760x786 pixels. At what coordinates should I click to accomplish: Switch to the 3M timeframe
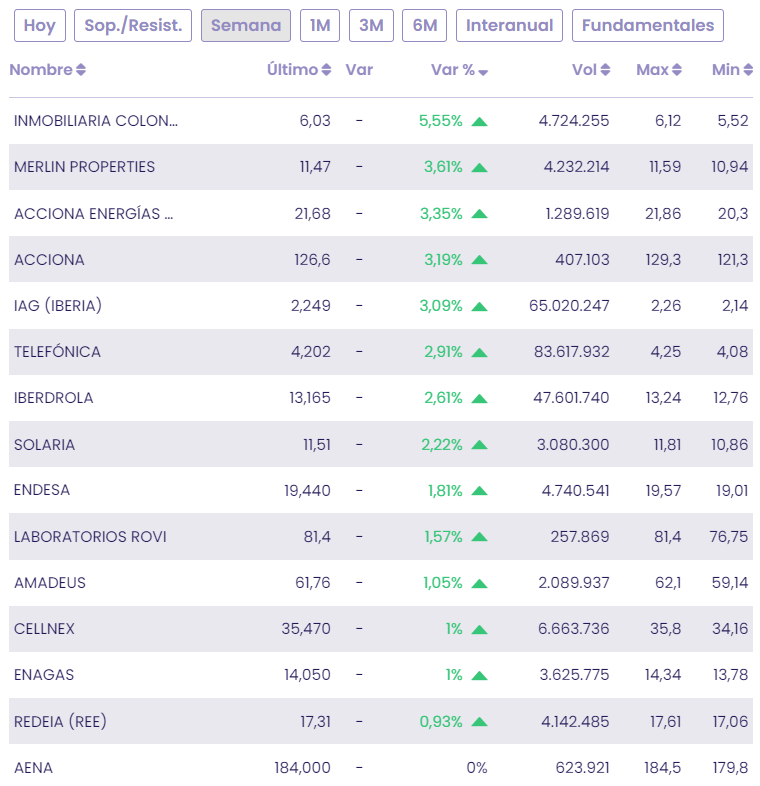click(x=371, y=26)
